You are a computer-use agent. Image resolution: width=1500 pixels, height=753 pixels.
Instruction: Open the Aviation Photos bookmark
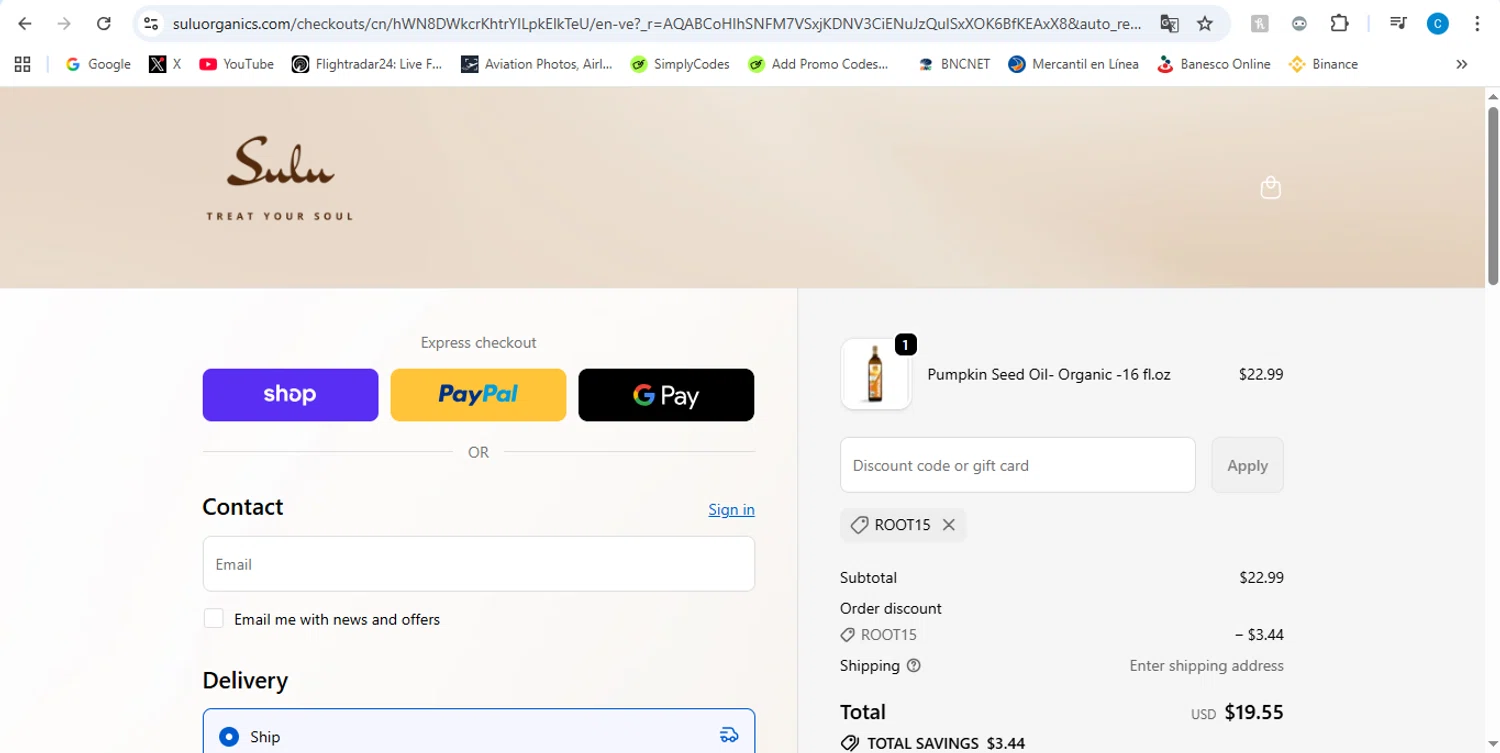point(537,64)
